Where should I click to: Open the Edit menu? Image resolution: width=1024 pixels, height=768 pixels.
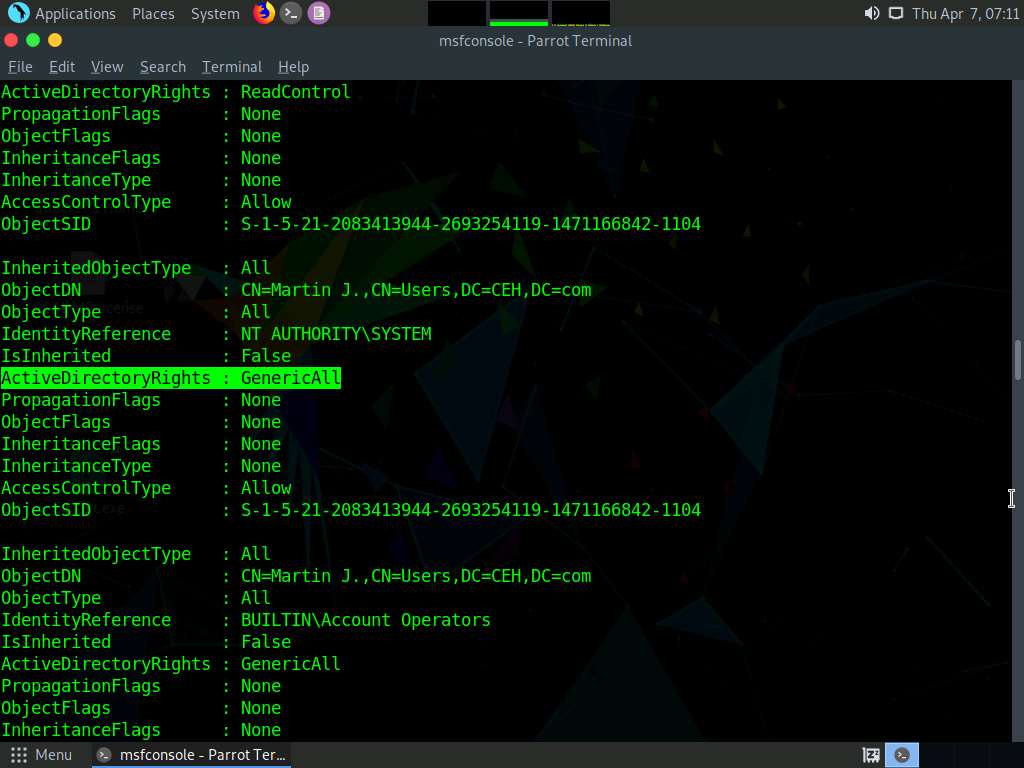click(62, 67)
